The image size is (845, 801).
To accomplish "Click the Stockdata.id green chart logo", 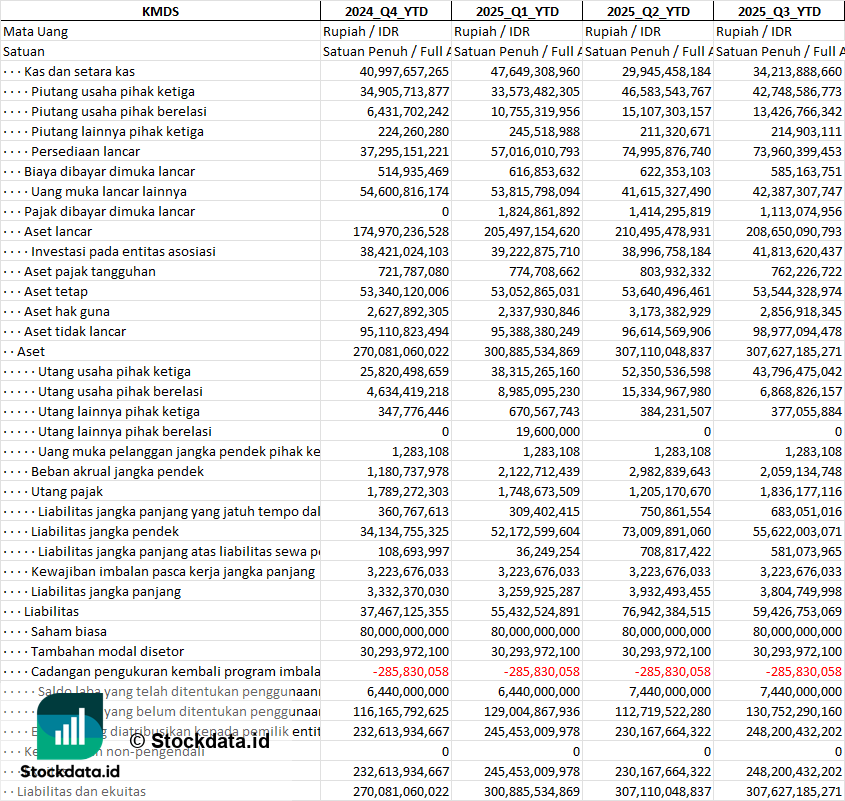I will (69, 725).
